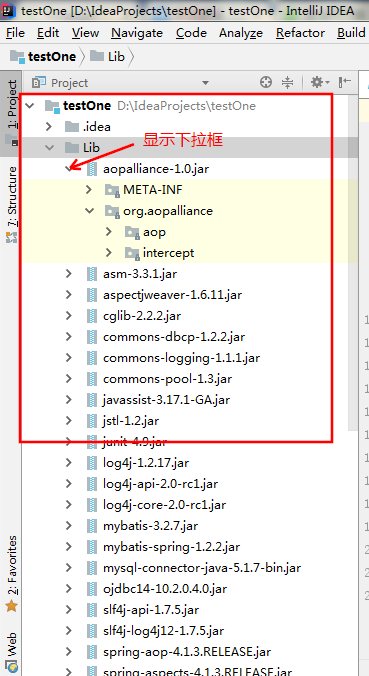This screenshot has height=676, width=369.
Task: Click the commons-pool-1.3.jar archive icon
Action: point(92,379)
